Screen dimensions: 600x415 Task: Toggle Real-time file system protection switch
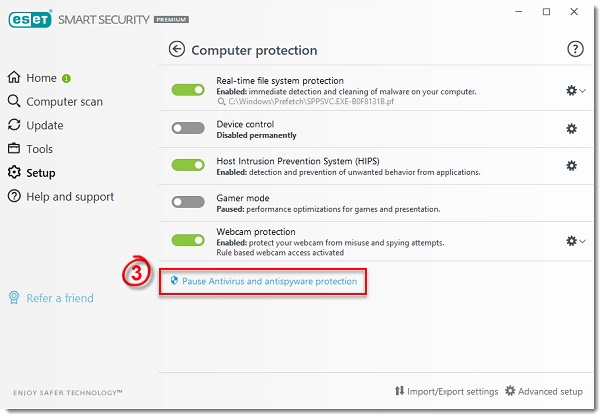click(188, 90)
